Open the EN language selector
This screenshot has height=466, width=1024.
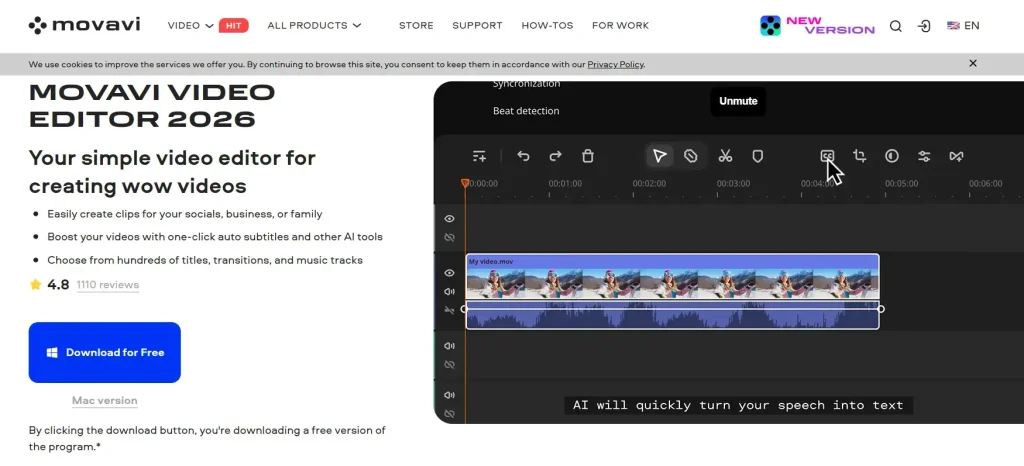(x=963, y=26)
